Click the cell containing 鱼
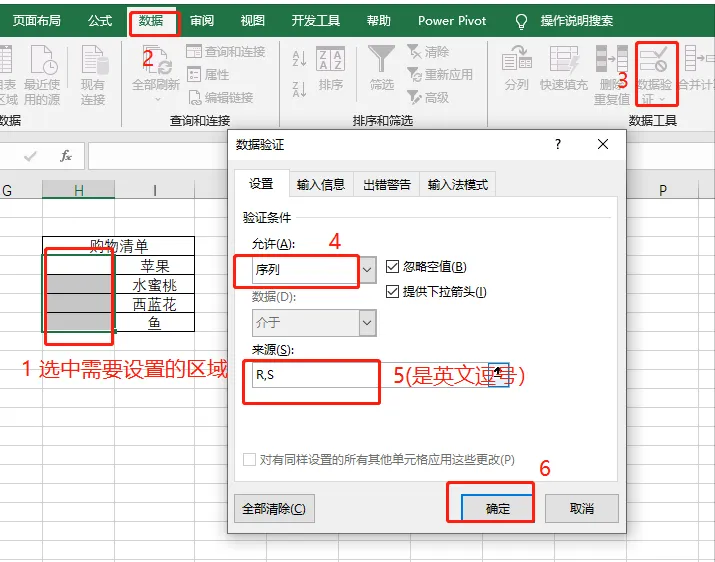The image size is (715, 562). [x=155, y=323]
